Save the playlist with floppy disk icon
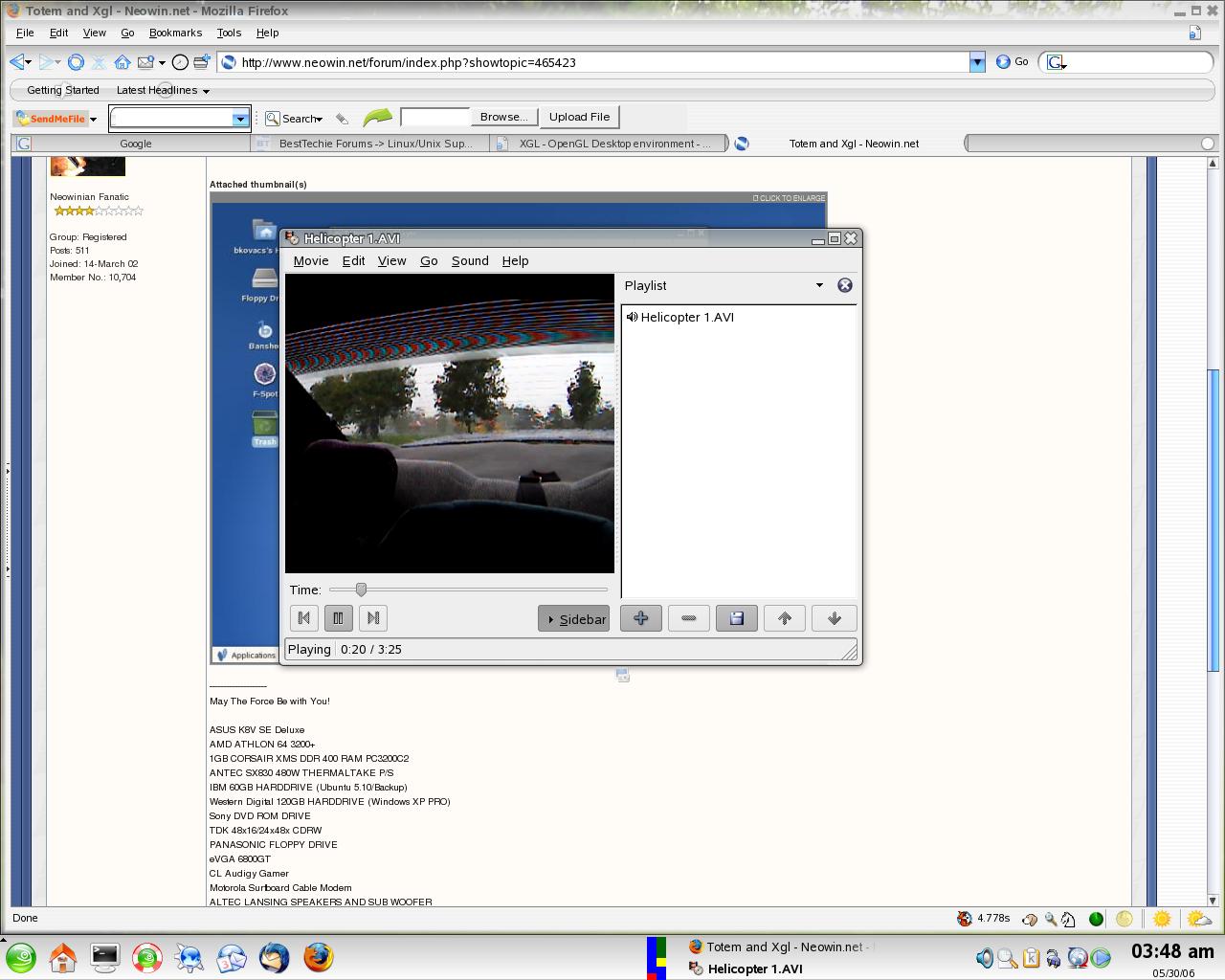The image size is (1225, 980). pyautogui.click(x=737, y=618)
